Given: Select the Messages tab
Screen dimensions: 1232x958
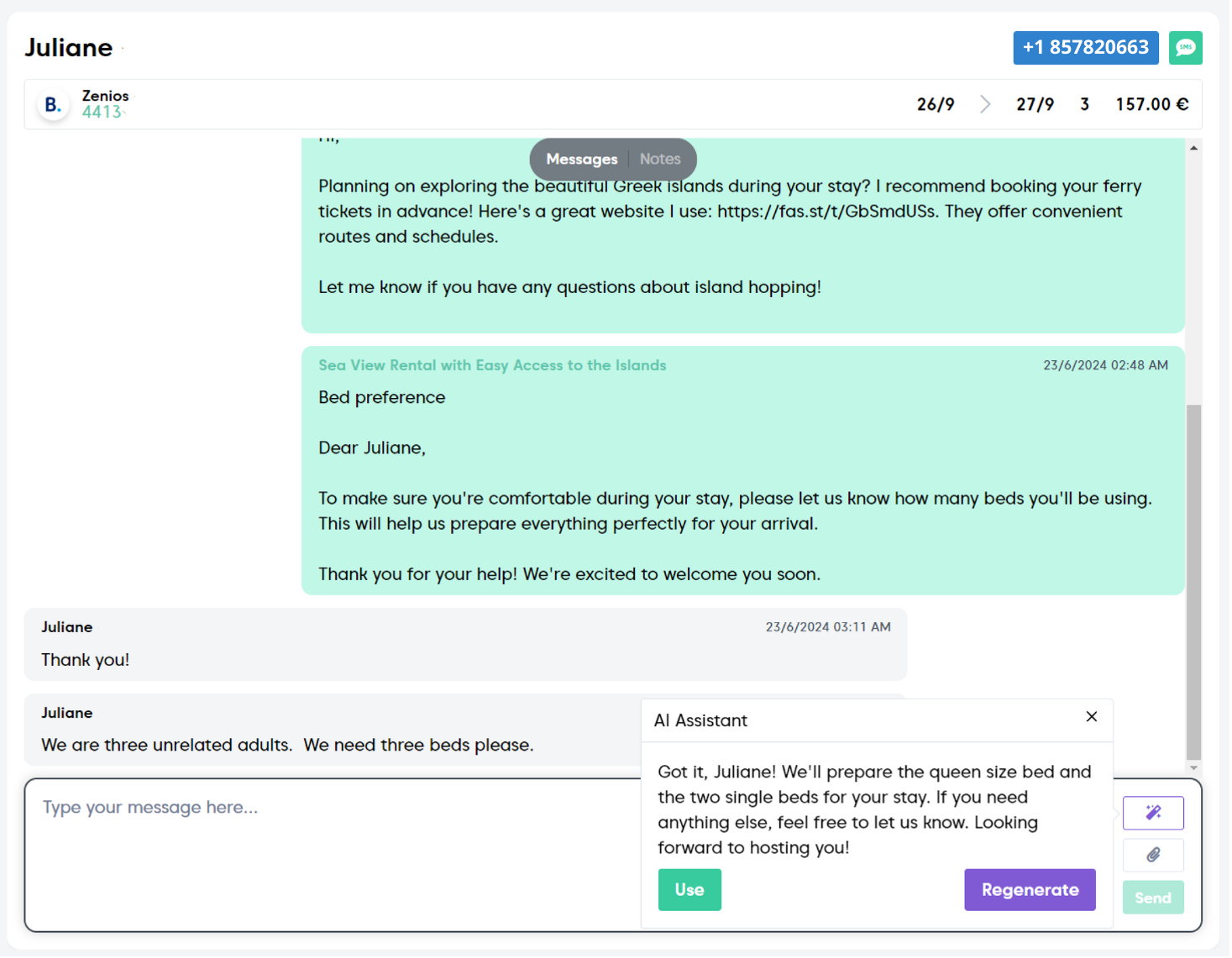Looking at the screenshot, I should (x=582, y=159).
